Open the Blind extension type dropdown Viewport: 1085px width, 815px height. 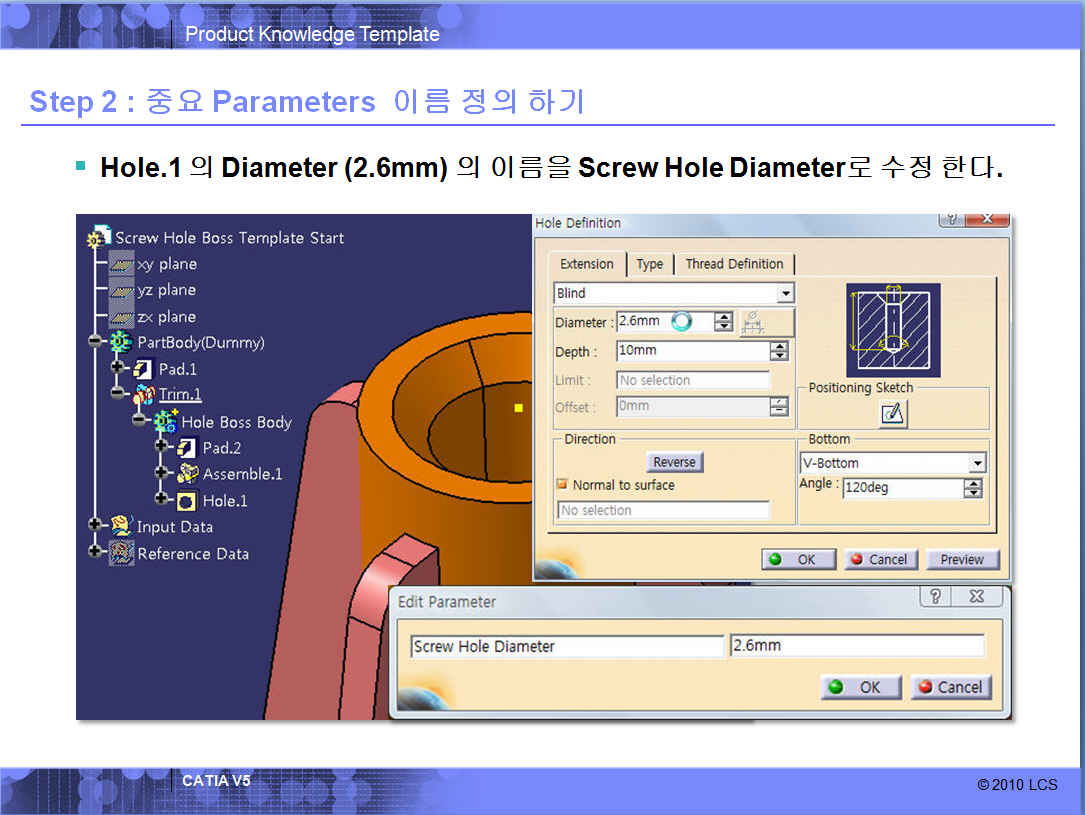[x=785, y=293]
